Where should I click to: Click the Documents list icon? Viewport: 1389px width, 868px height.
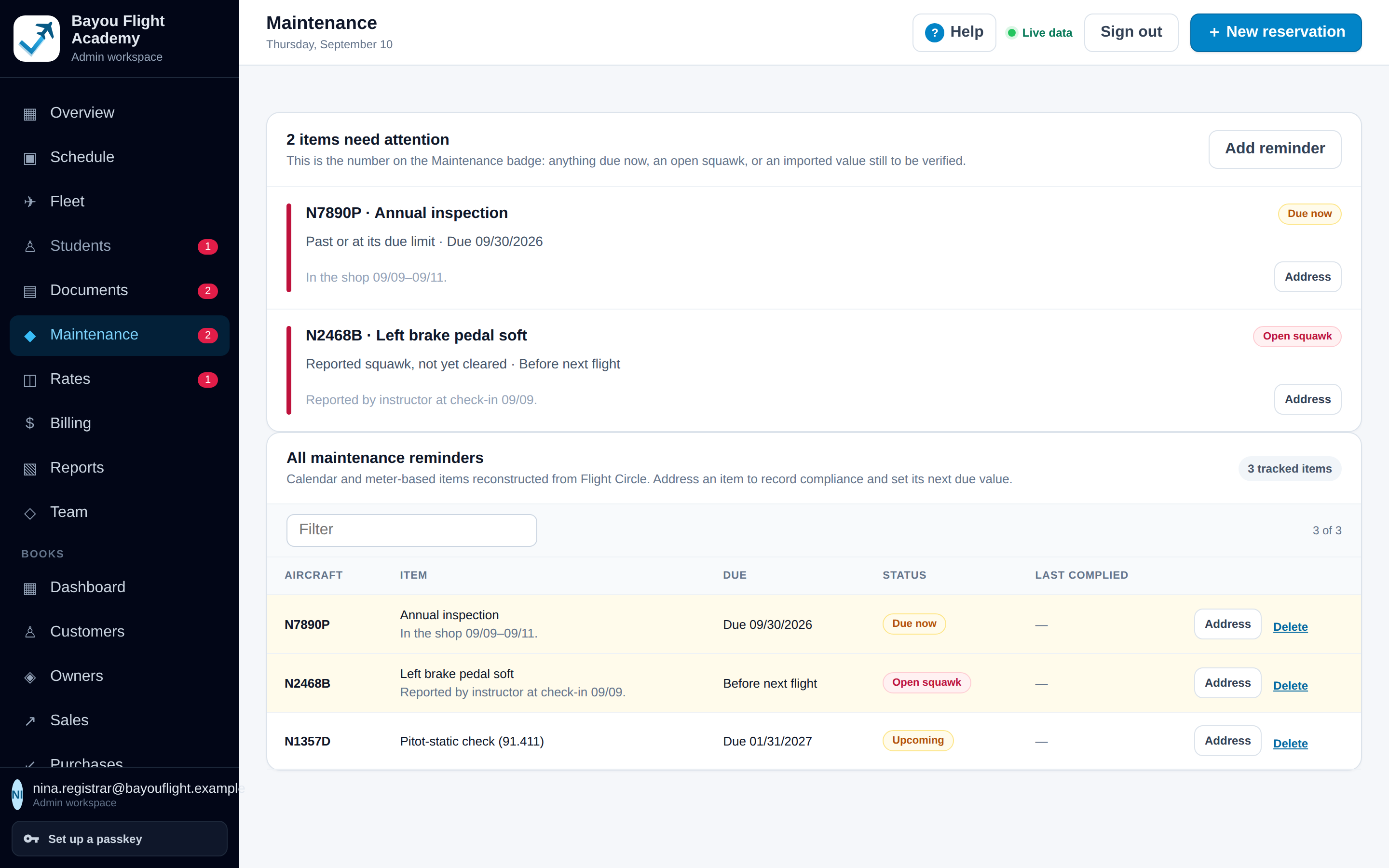click(x=30, y=291)
